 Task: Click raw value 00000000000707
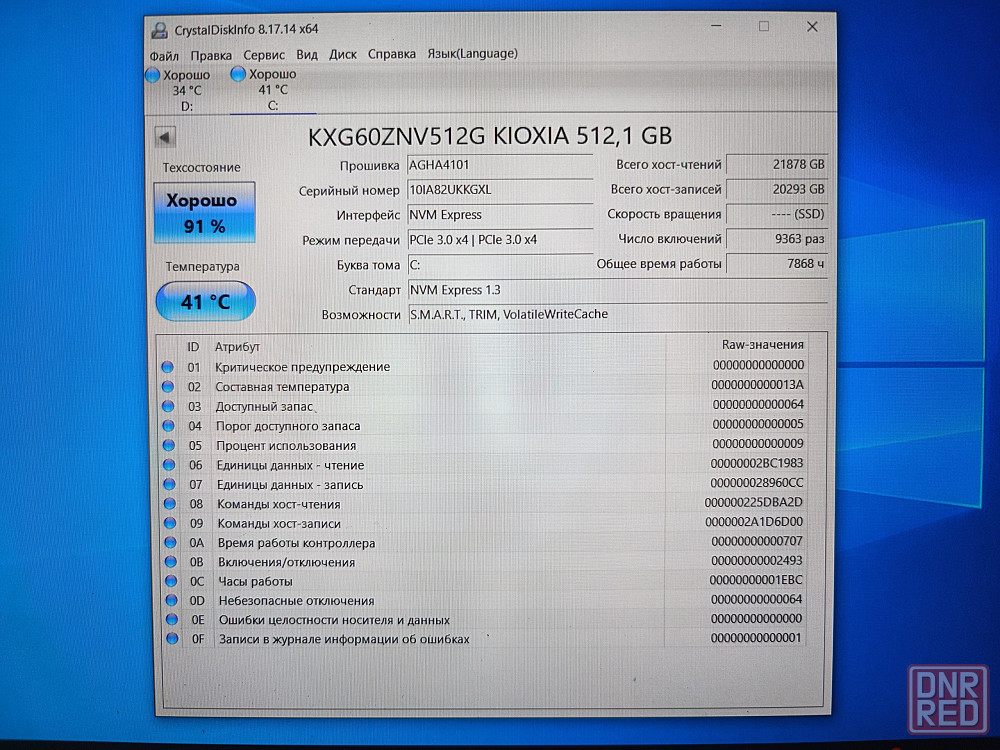coord(757,541)
